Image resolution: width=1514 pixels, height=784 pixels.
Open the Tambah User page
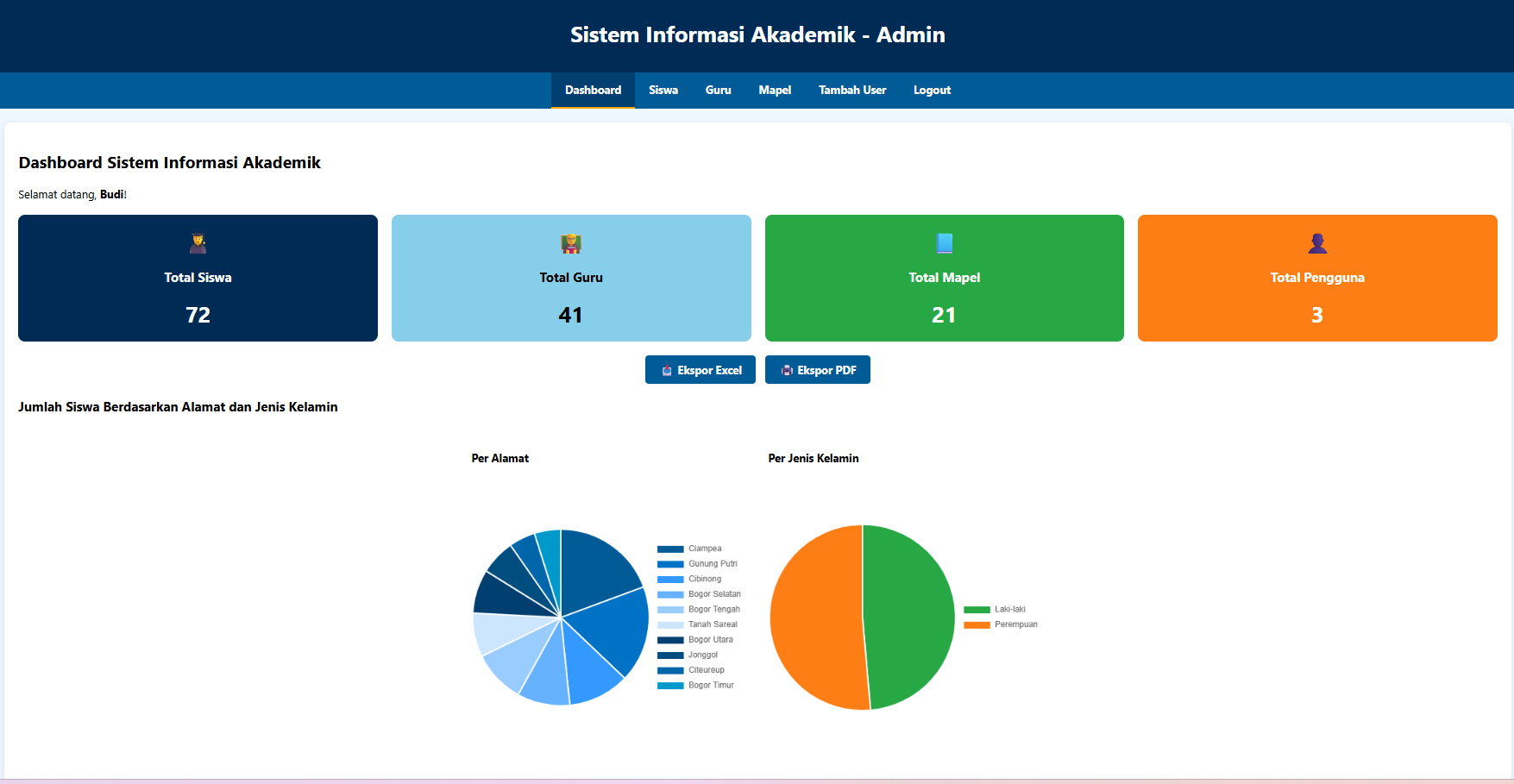tap(851, 91)
